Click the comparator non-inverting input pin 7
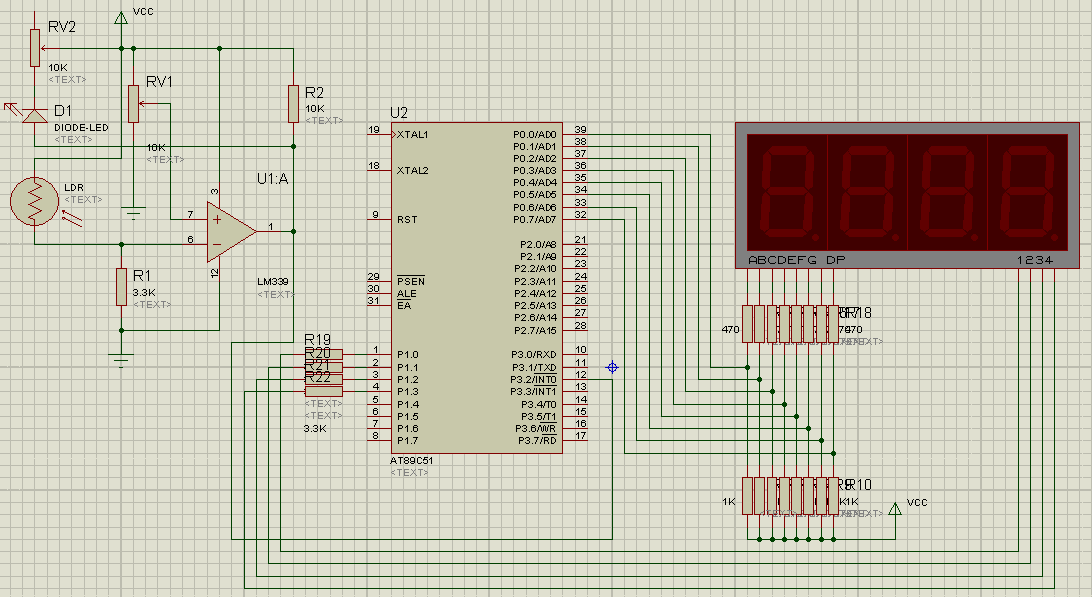 (x=190, y=215)
